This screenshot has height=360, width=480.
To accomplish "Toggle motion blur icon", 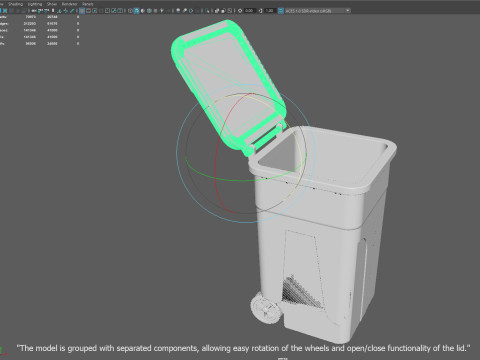I will [185, 11].
